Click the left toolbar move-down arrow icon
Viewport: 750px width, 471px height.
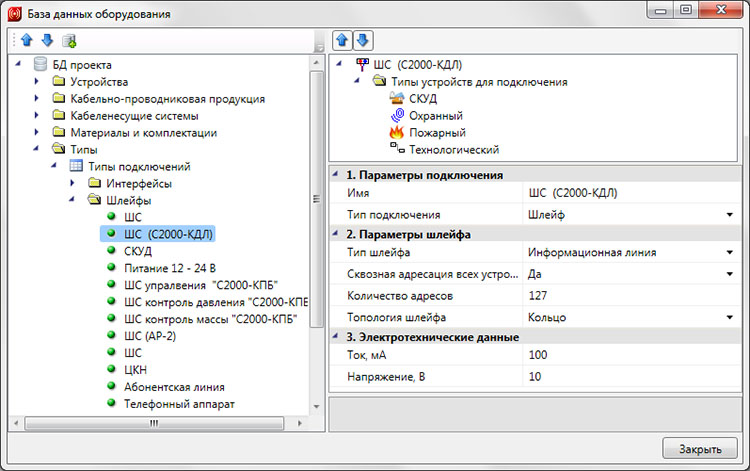47,40
